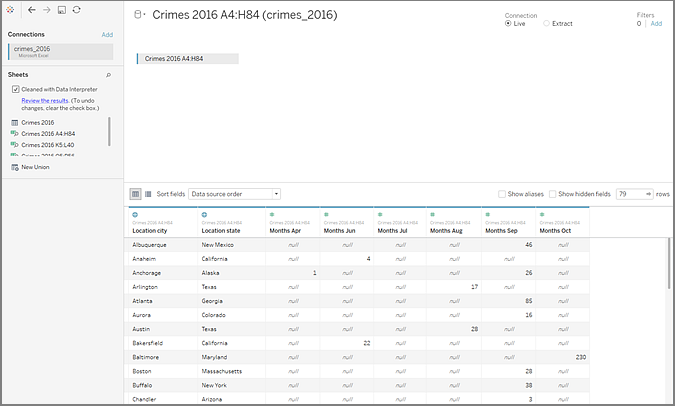Switch to preview data grid view icon
Viewport: 675px width, 406px height.
tap(136, 194)
